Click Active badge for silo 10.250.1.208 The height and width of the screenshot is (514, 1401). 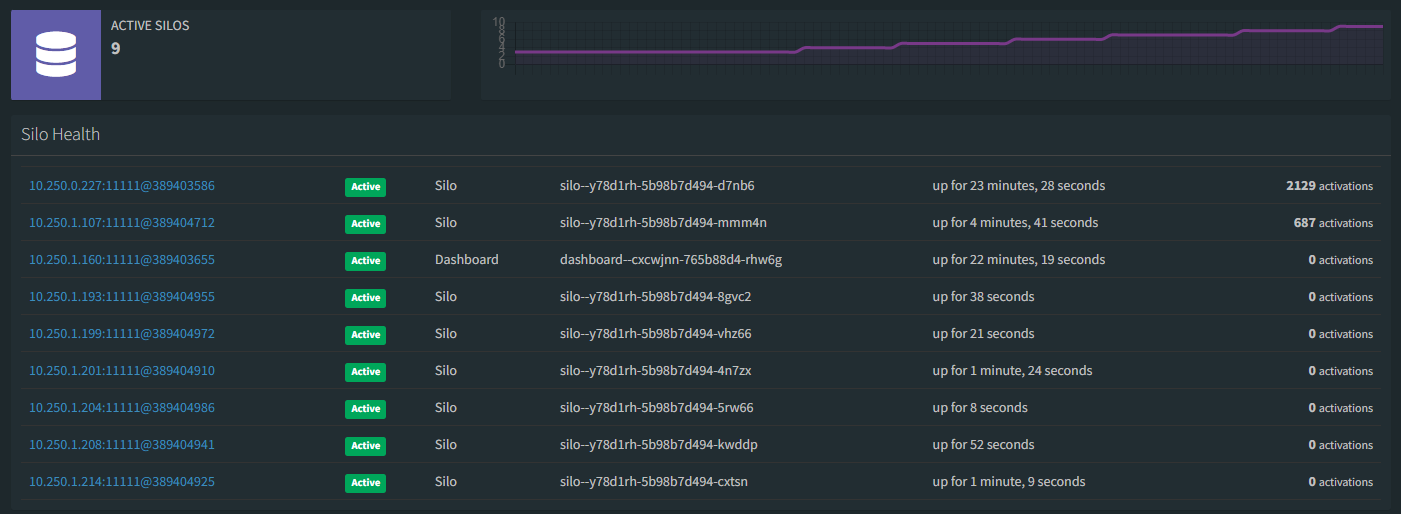tap(366, 446)
